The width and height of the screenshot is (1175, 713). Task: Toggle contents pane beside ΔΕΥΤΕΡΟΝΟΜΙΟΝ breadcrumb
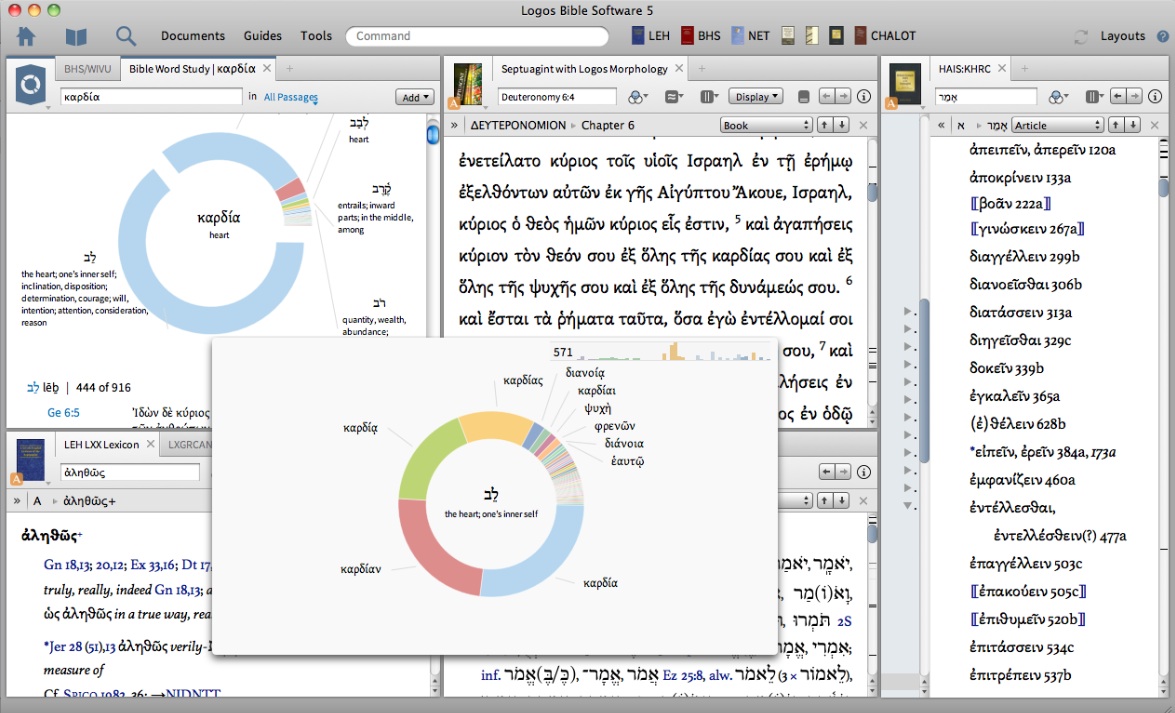coord(454,125)
